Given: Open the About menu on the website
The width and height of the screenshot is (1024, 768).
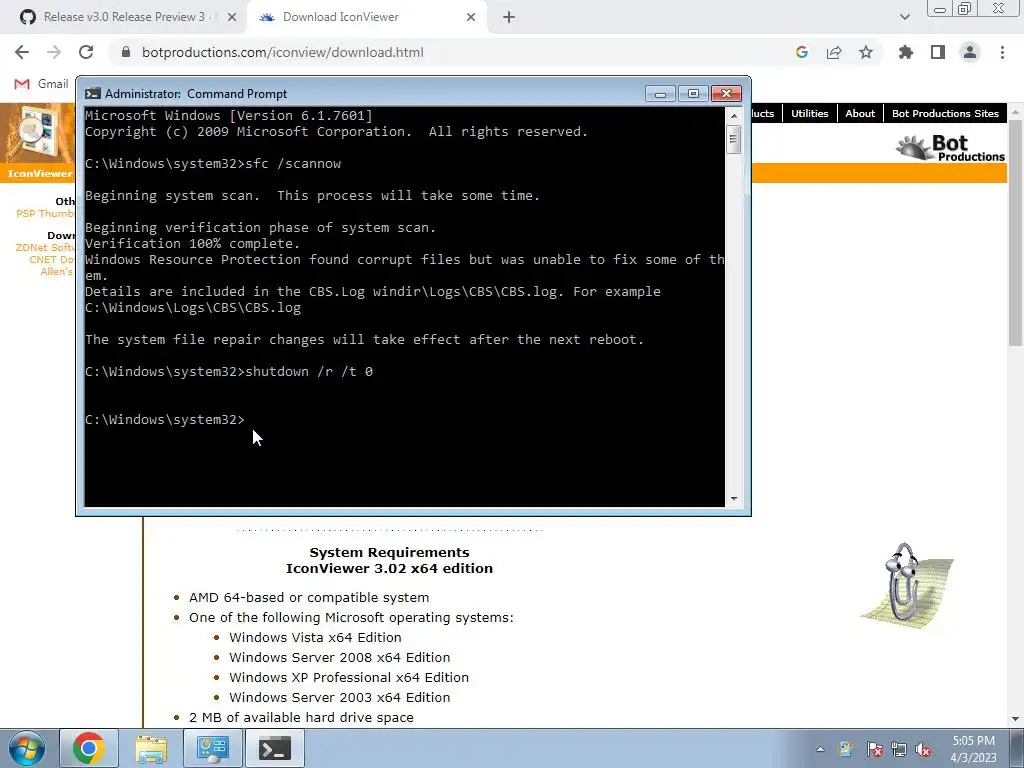Looking at the screenshot, I should 859,114.
